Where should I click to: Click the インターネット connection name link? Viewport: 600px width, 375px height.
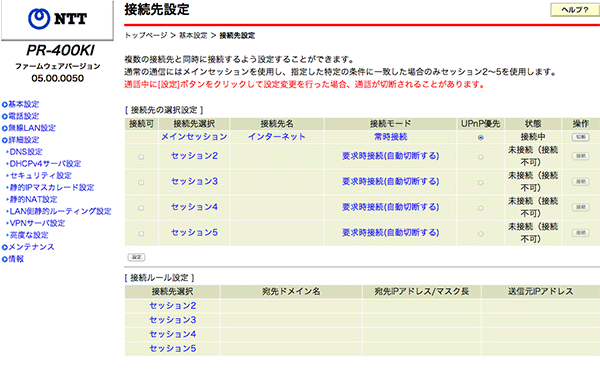pyautogui.click(x=277, y=137)
